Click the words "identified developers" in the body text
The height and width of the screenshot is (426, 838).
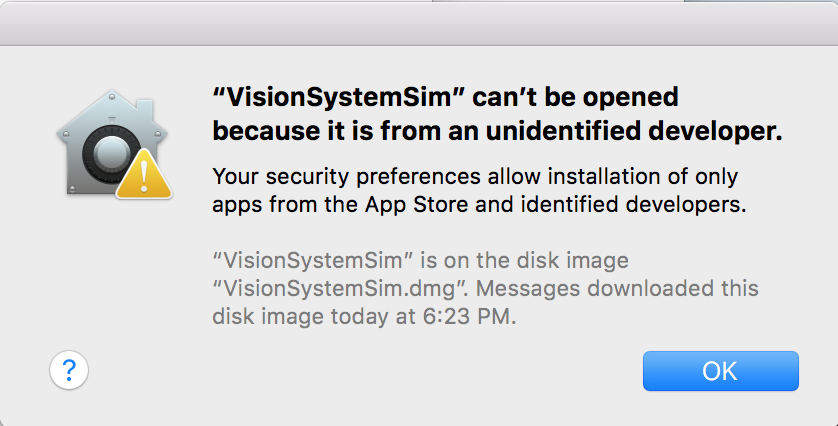coord(622,205)
